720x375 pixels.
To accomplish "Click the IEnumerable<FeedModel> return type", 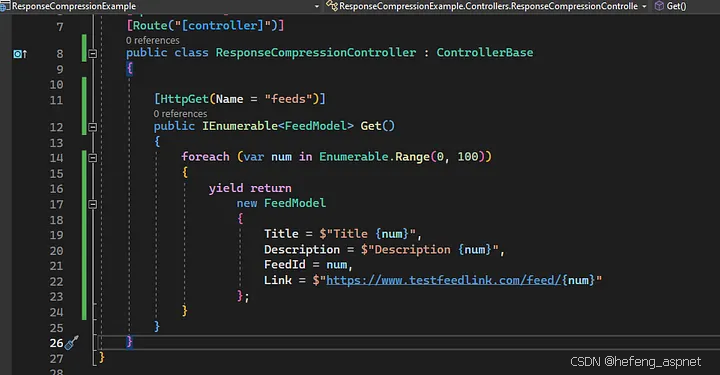I will click(x=278, y=126).
